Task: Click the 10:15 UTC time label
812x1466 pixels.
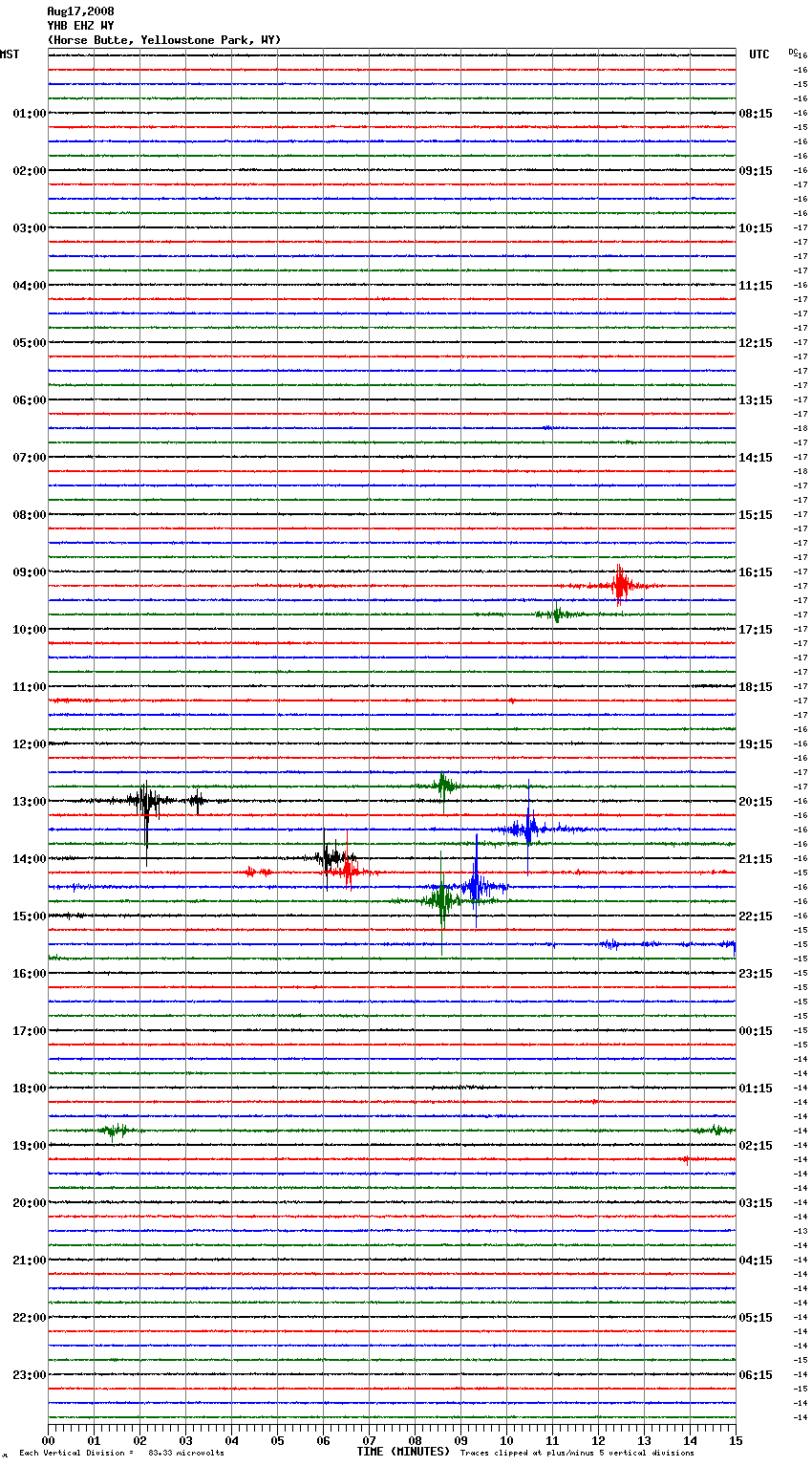Action: 756,228
